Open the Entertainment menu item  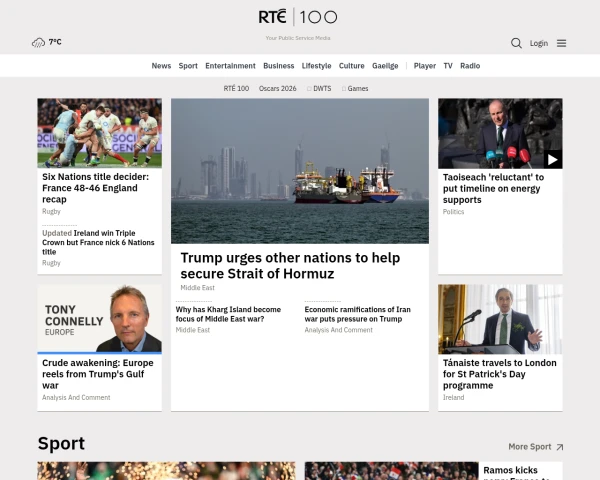click(230, 66)
